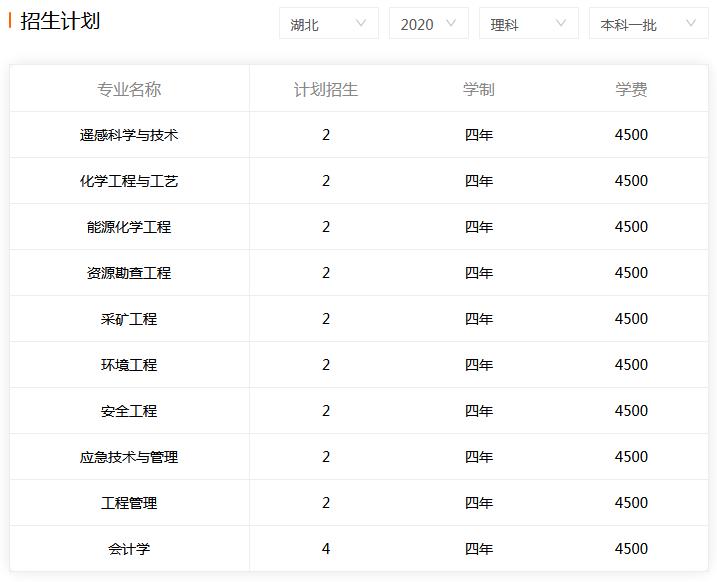Click the 学费 column header
The width and height of the screenshot is (717, 582).
[x=631, y=89]
